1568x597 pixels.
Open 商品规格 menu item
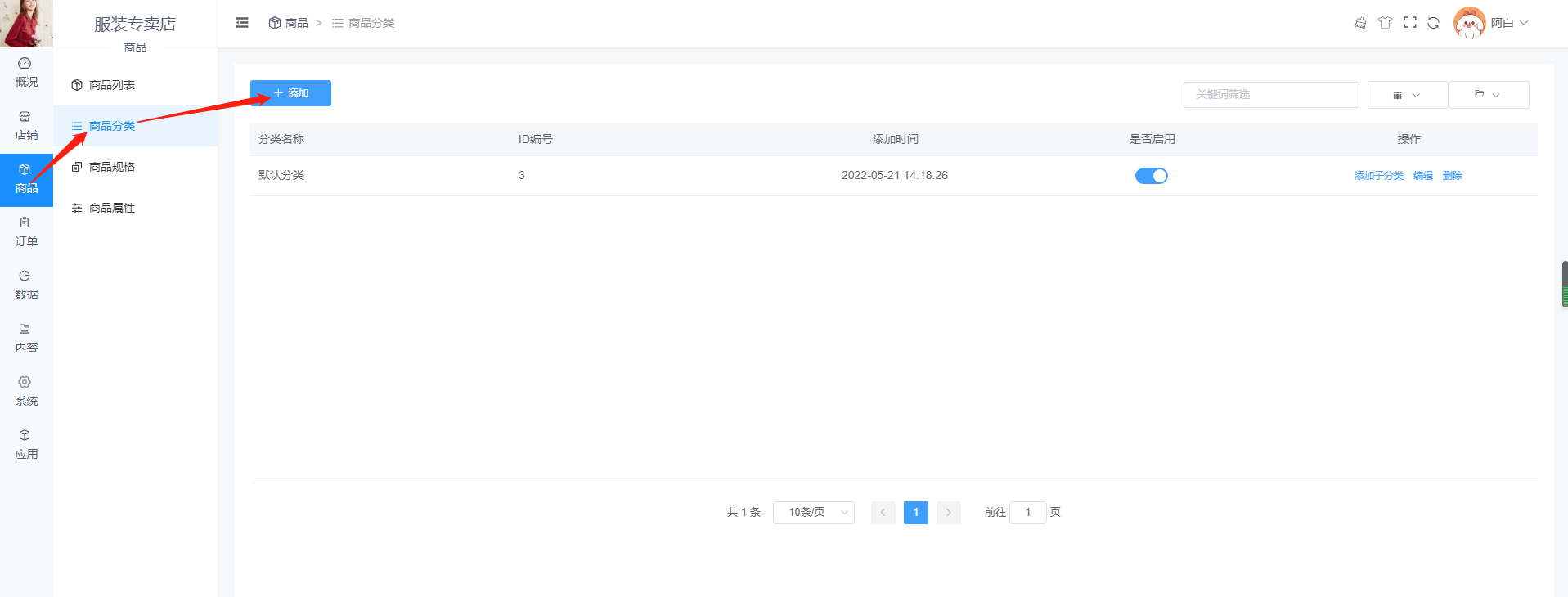click(x=136, y=167)
